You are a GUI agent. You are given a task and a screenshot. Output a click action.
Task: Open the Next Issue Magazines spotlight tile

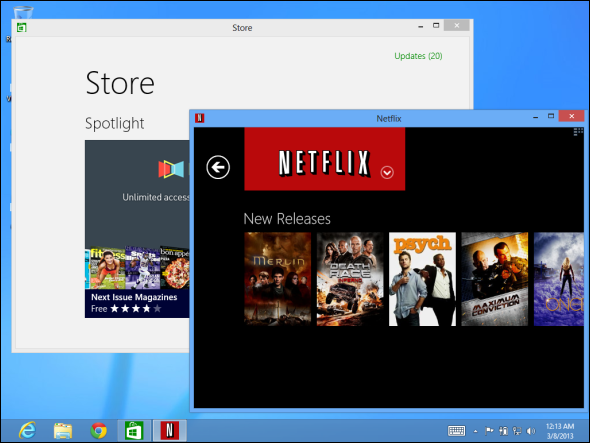[x=137, y=229]
